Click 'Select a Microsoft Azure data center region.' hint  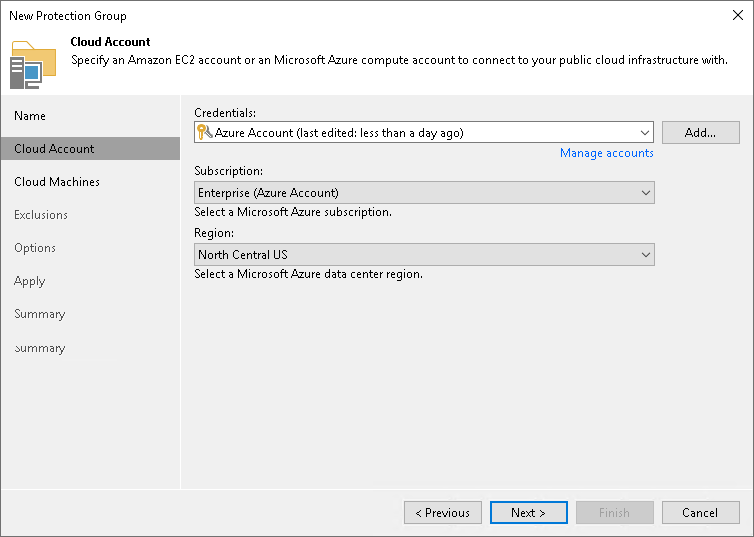point(308,274)
